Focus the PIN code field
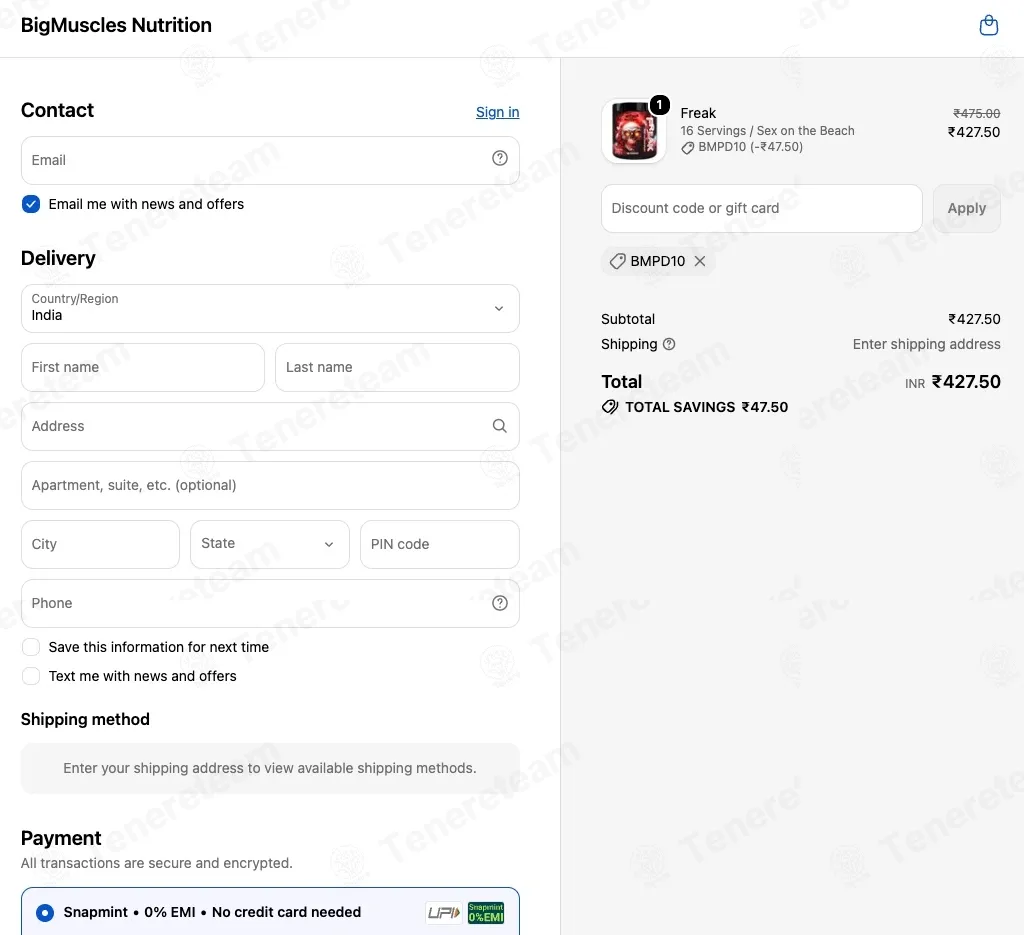The height and width of the screenshot is (935, 1024). [x=440, y=544]
